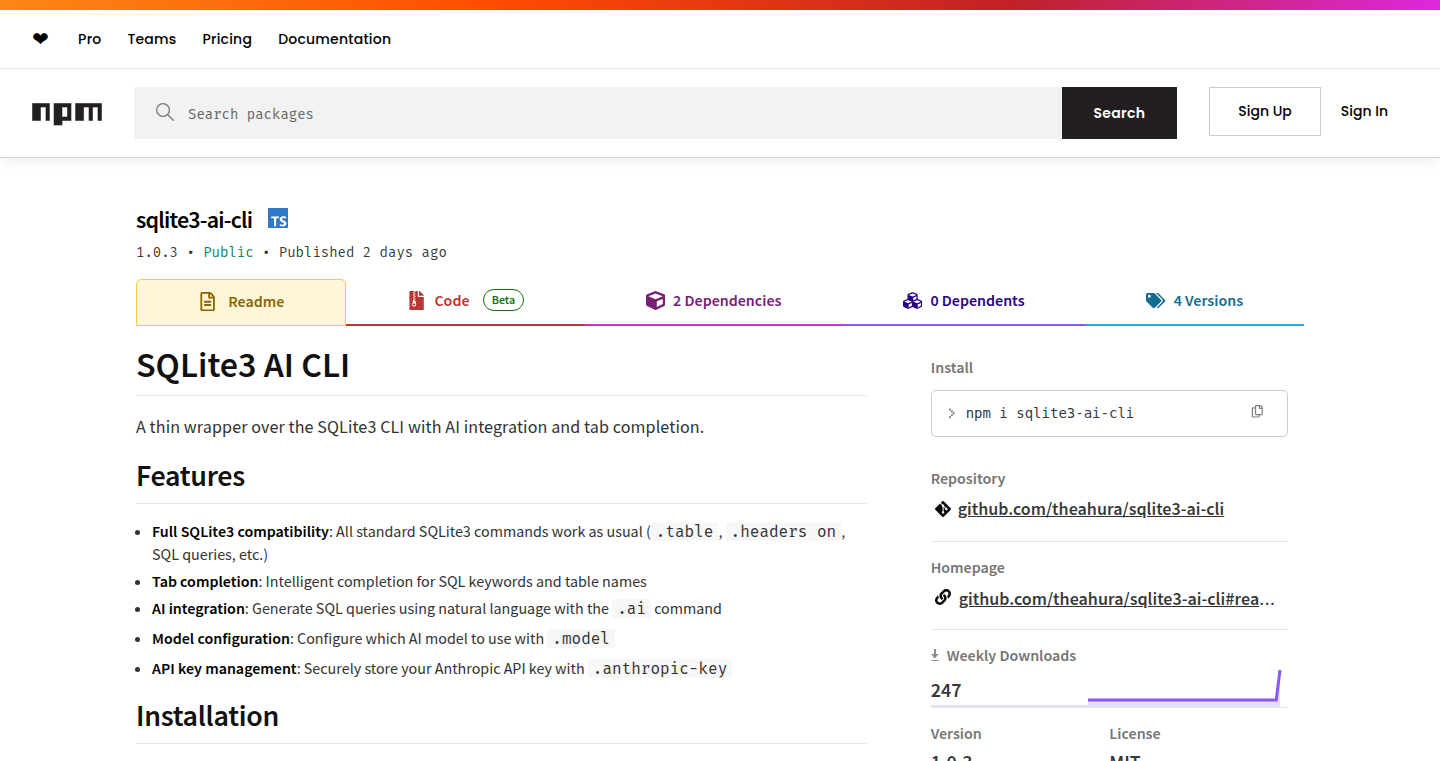Click the Beta badge next to Code
The height and width of the screenshot is (761, 1440).
[x=503, y=300]
